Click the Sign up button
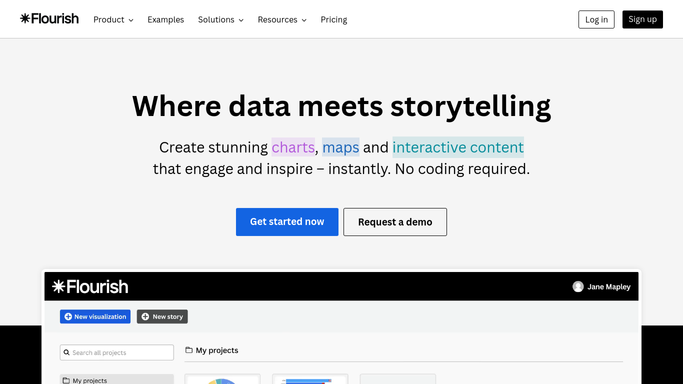Screen dimensions: 683x384 point(642,20)
